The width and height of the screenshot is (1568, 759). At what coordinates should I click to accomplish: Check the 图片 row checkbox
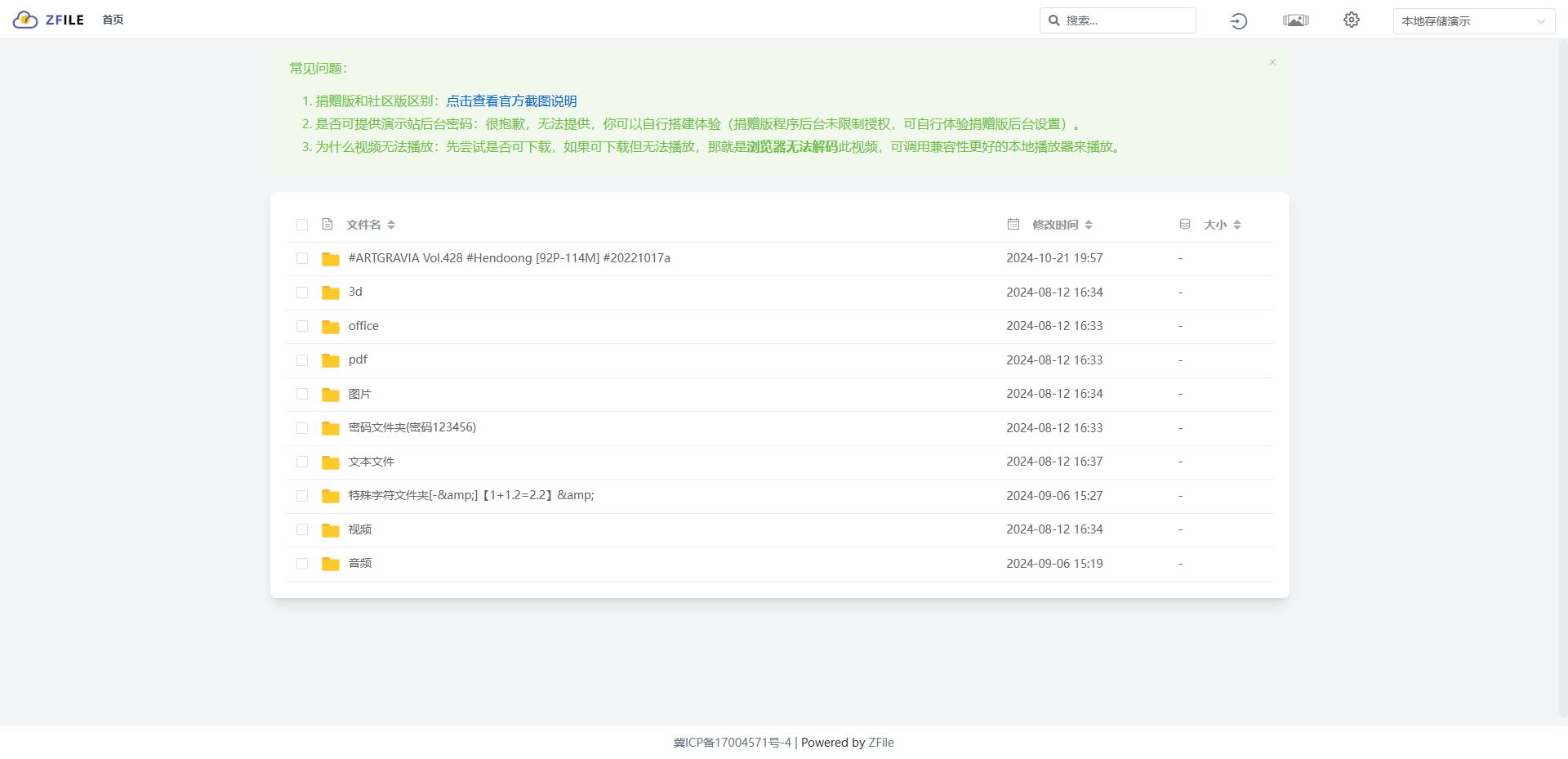tap(302, 394)
